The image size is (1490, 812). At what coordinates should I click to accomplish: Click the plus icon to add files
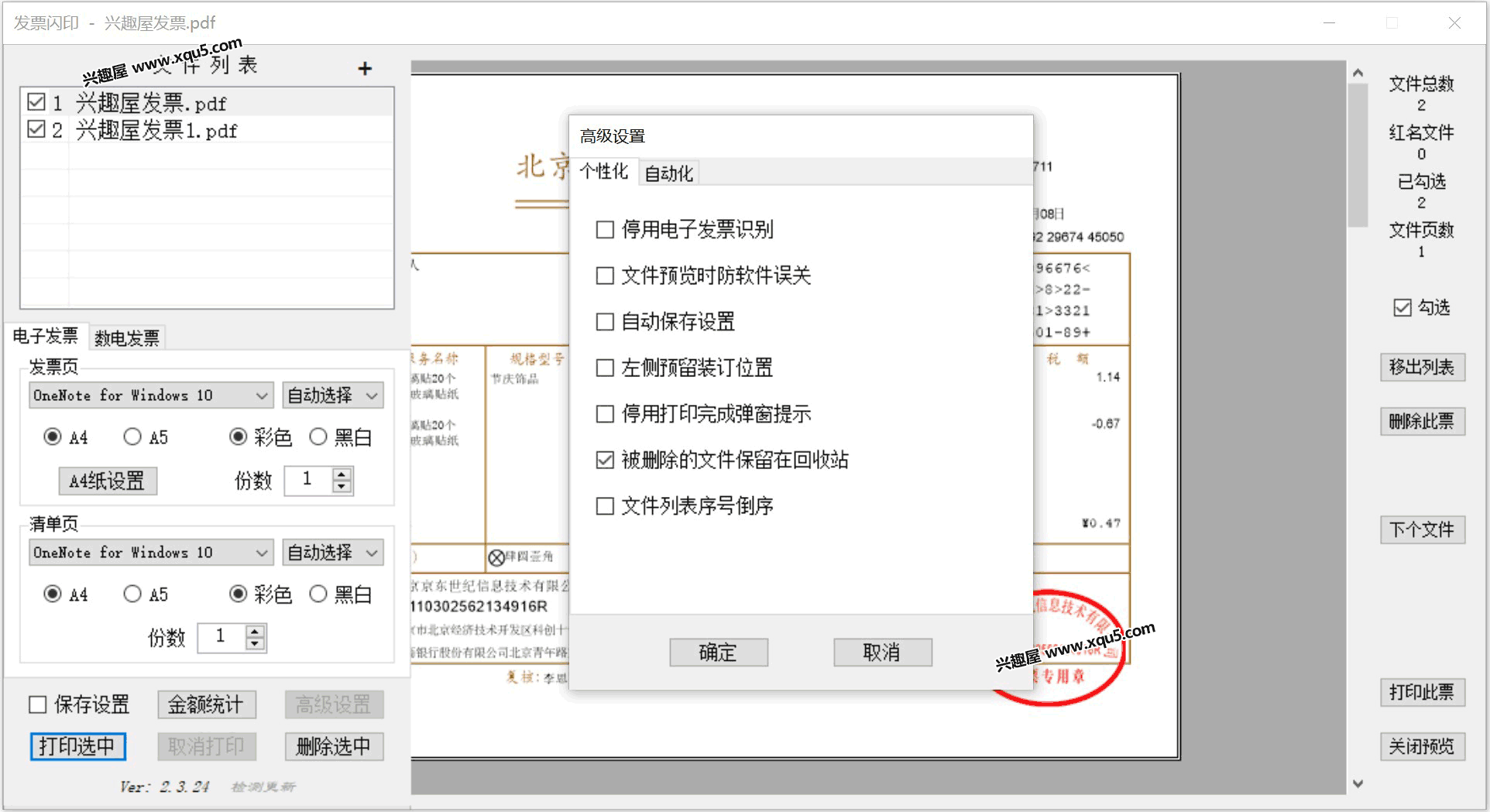(x=365, y=69)
